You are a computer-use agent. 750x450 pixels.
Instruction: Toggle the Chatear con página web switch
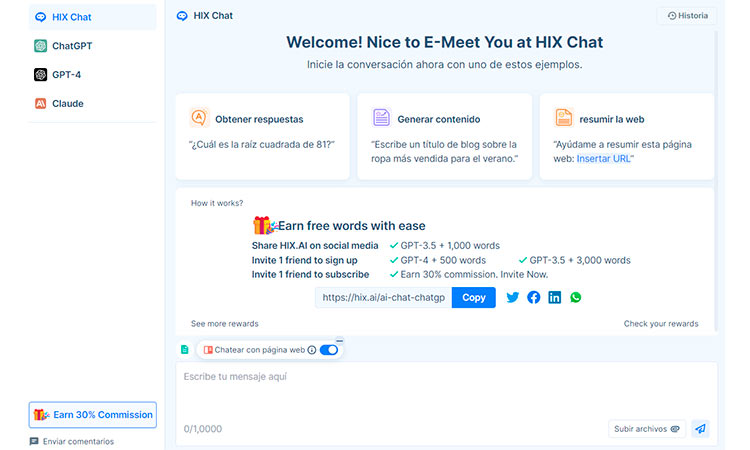(328, 350)
